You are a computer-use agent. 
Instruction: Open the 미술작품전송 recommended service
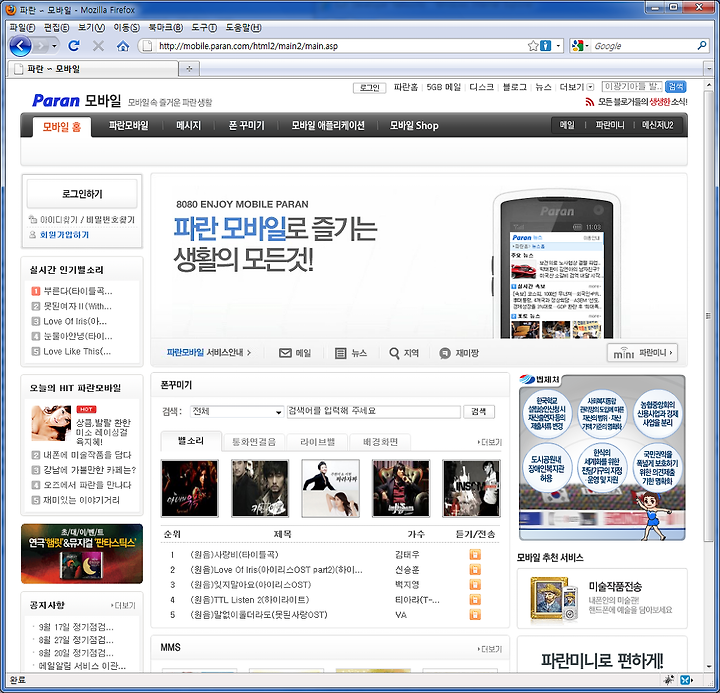click(602, 598)
